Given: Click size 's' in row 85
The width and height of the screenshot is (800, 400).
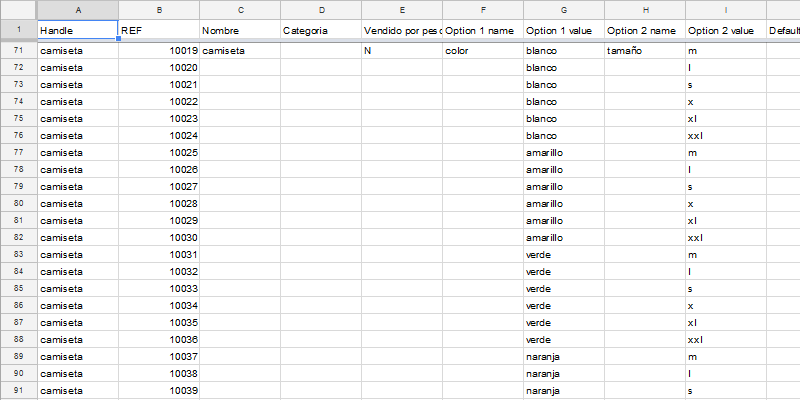Looking at the screenshot, I should [x=726, y=289].
